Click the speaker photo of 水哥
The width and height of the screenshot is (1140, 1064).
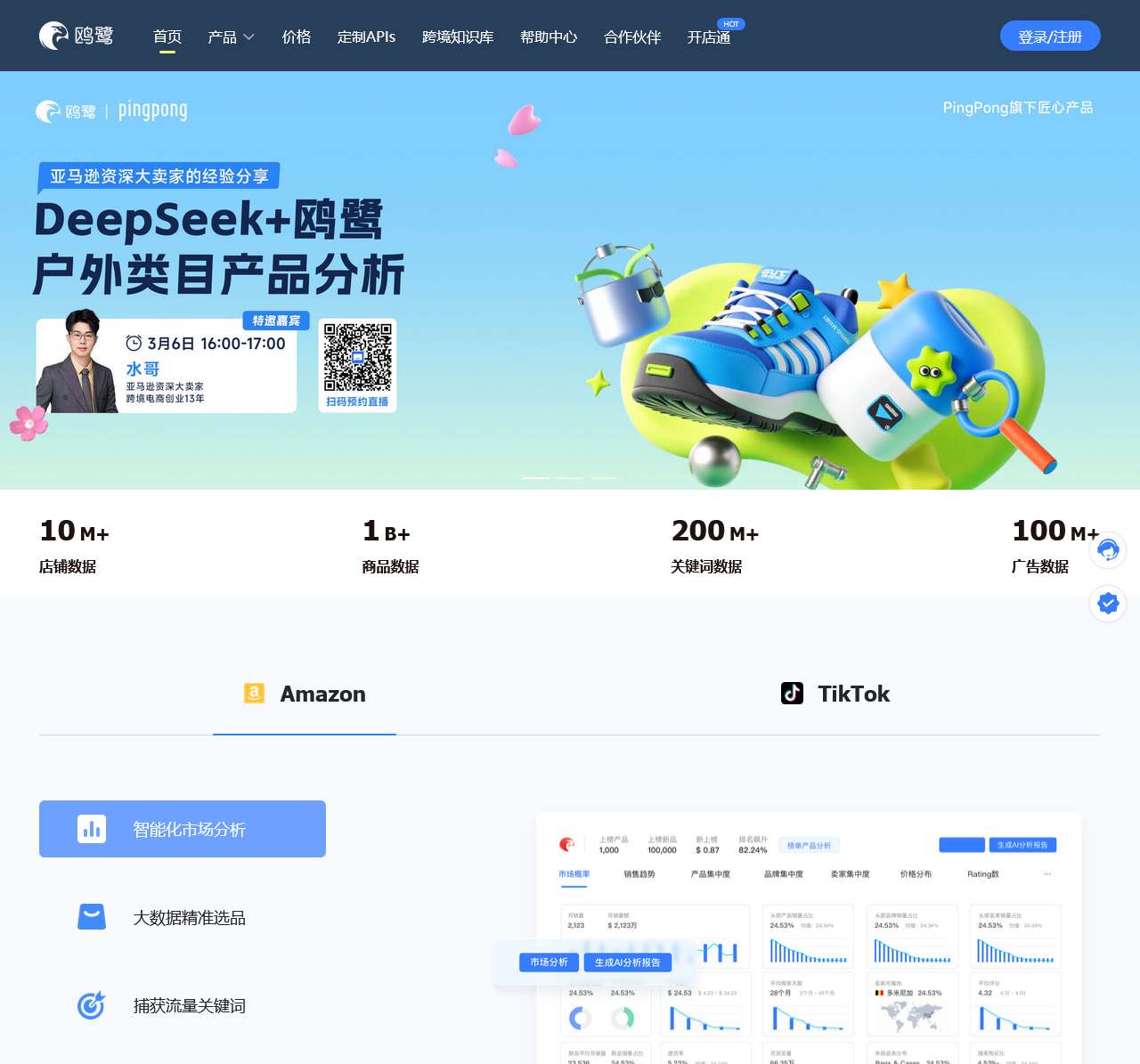(x=77, y=361)
